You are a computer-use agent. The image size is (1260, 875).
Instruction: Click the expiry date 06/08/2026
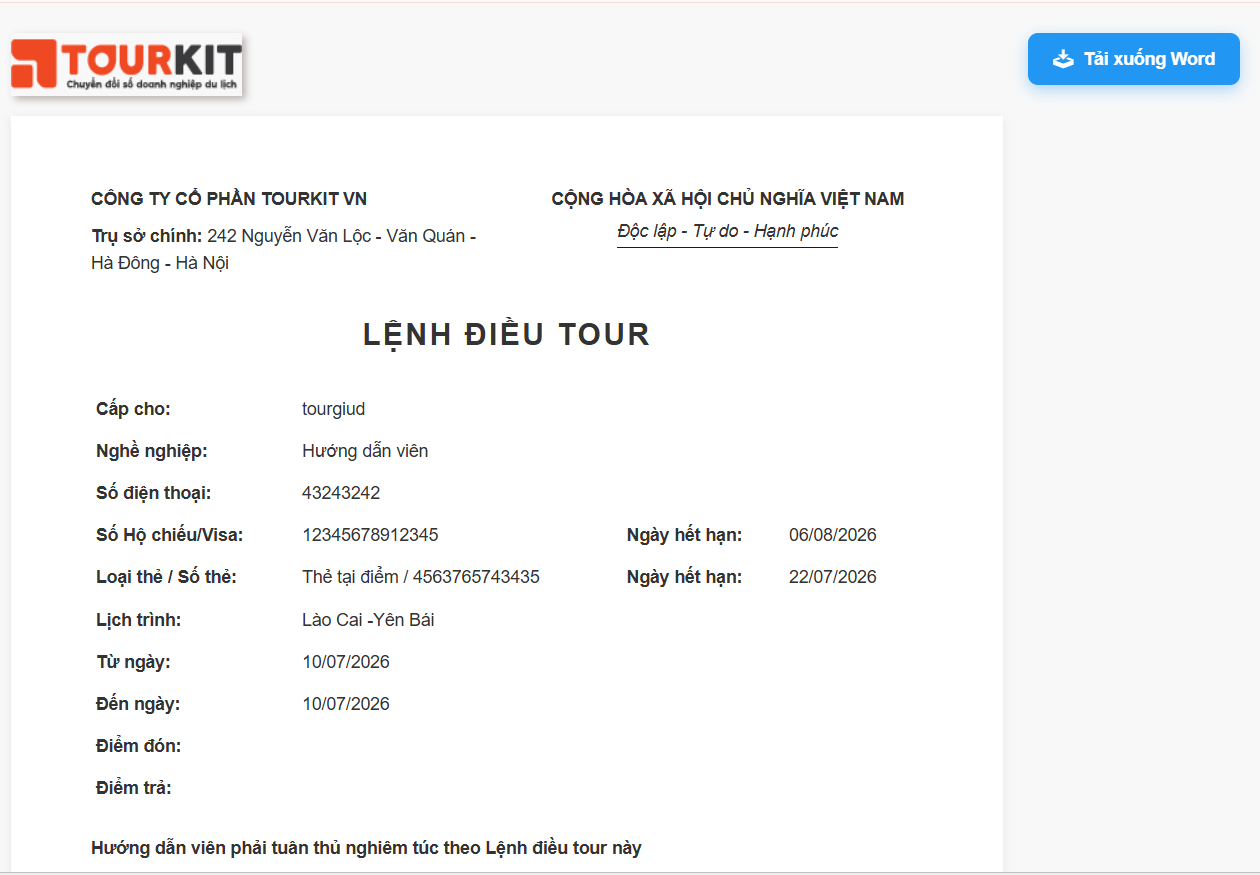pos(833,535)
